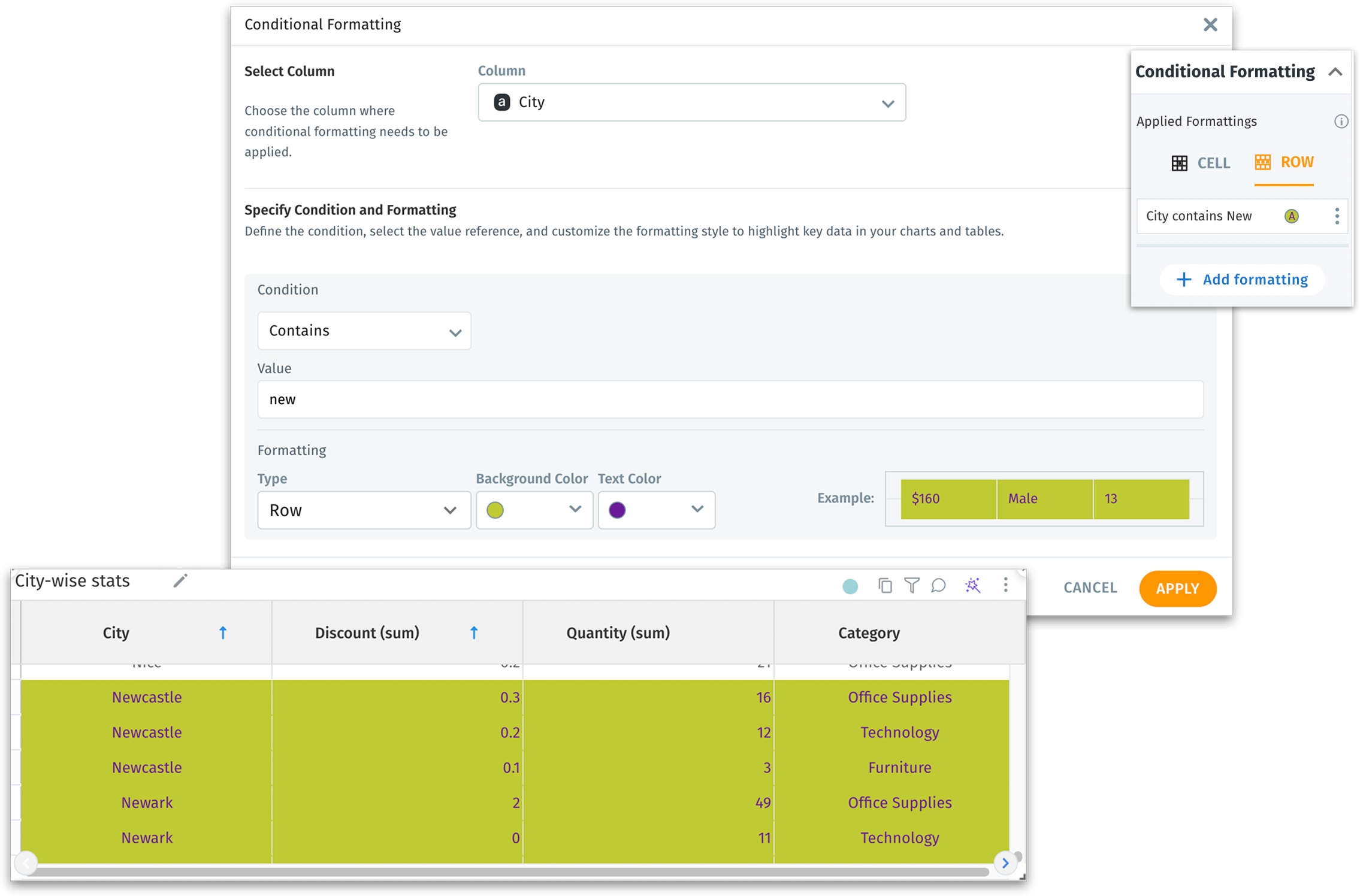This screenshot has height=896, width=1360.
Task: Sort table by City column arrow
Action: click(x=223, y=632)
